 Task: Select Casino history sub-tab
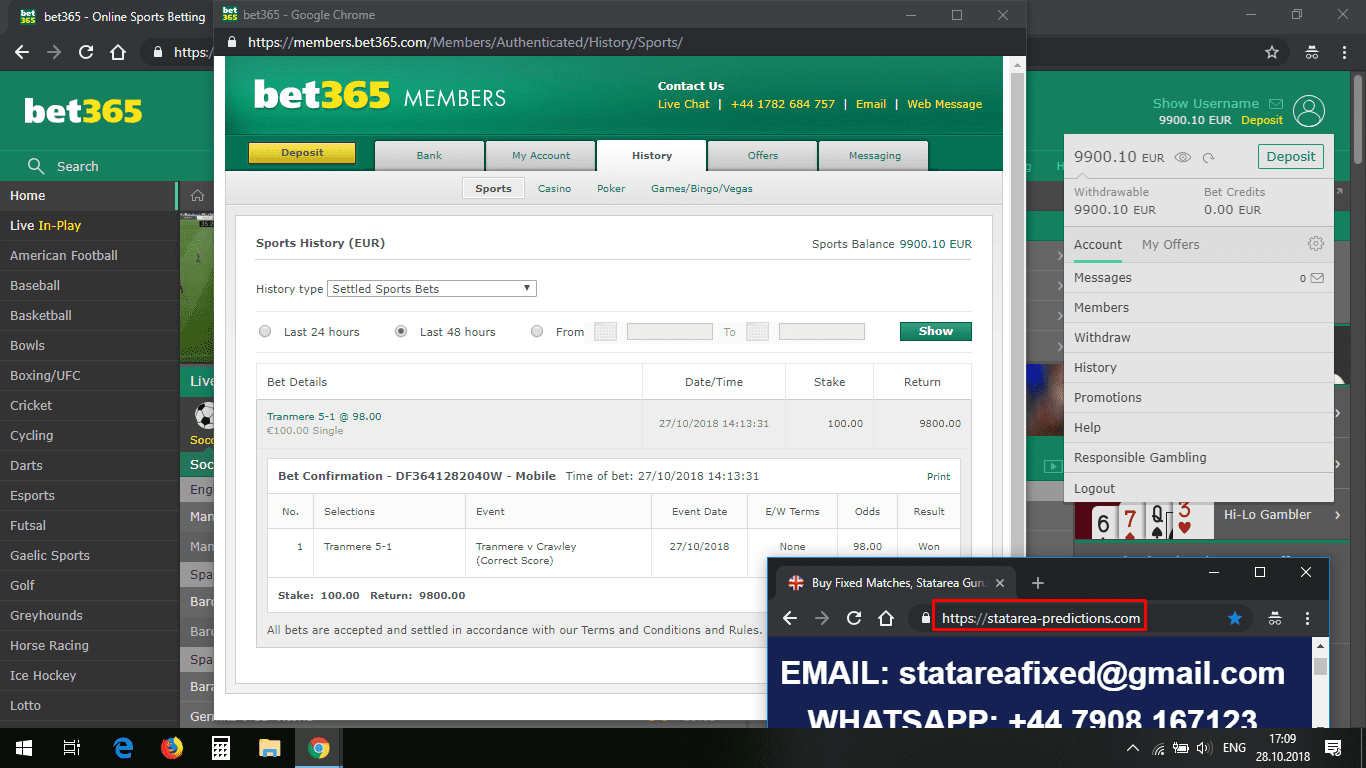pyautogui.click(x=554, y=188)
